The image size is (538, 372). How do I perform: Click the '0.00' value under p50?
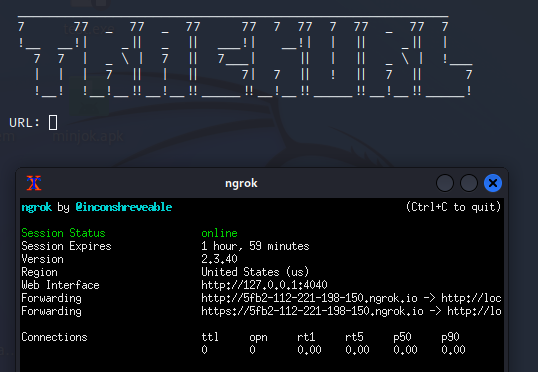[405, 350]
